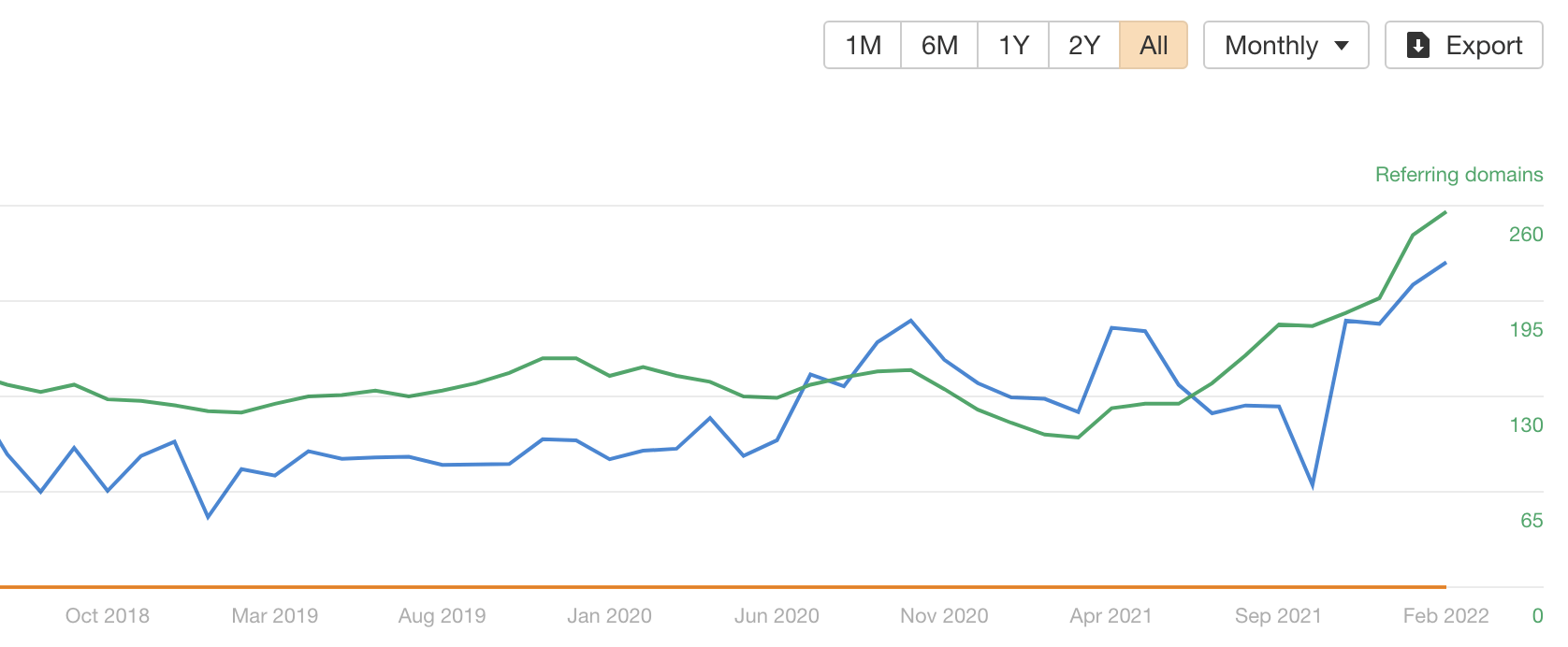
Task: Select the 6M time range
Action: [939, 45]
